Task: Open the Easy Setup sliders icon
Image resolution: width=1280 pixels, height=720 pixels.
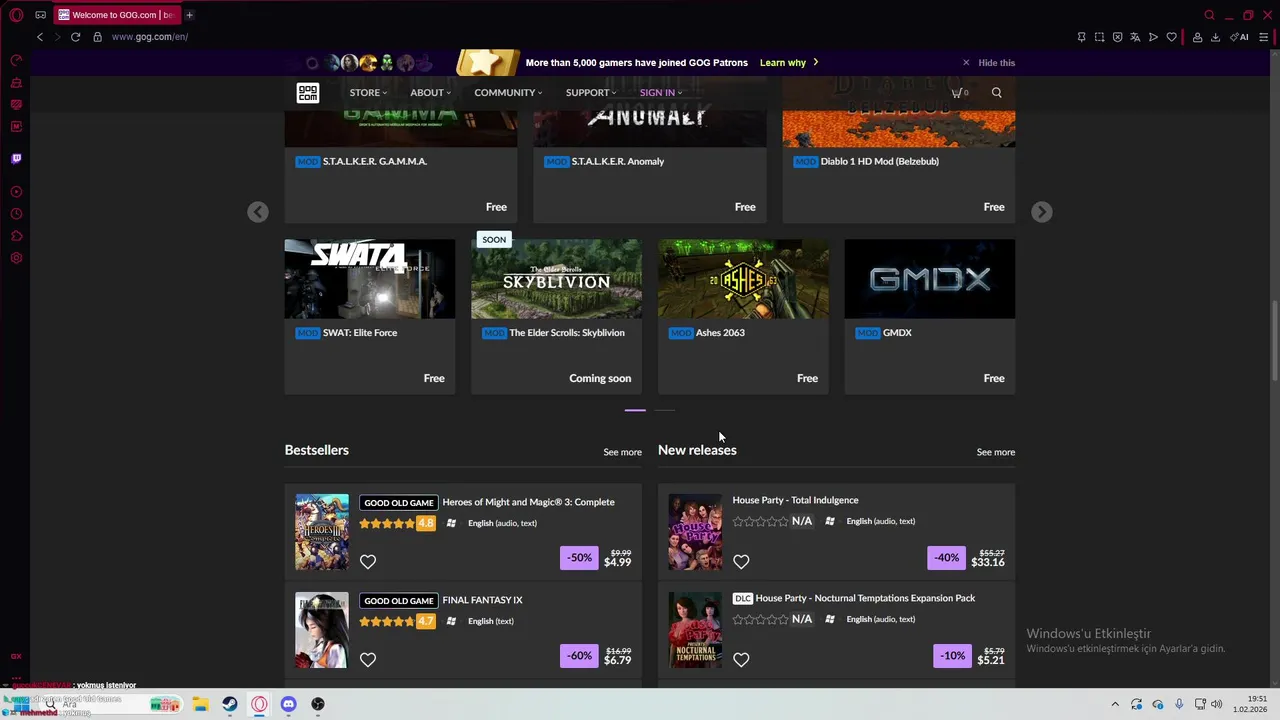Action: click(1264, 37)
